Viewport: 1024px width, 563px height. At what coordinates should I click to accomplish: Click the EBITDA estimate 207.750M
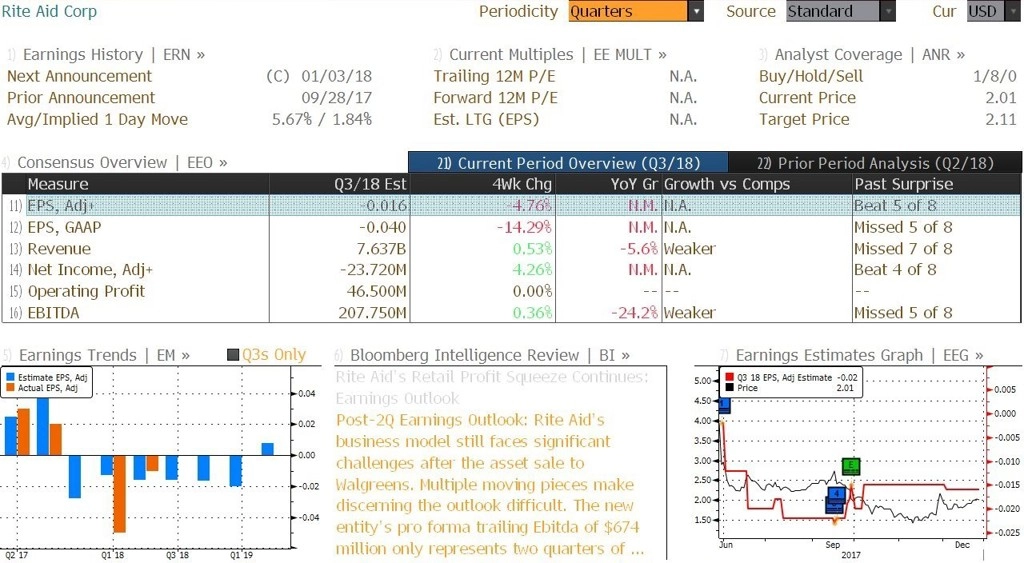click(372, 313)
